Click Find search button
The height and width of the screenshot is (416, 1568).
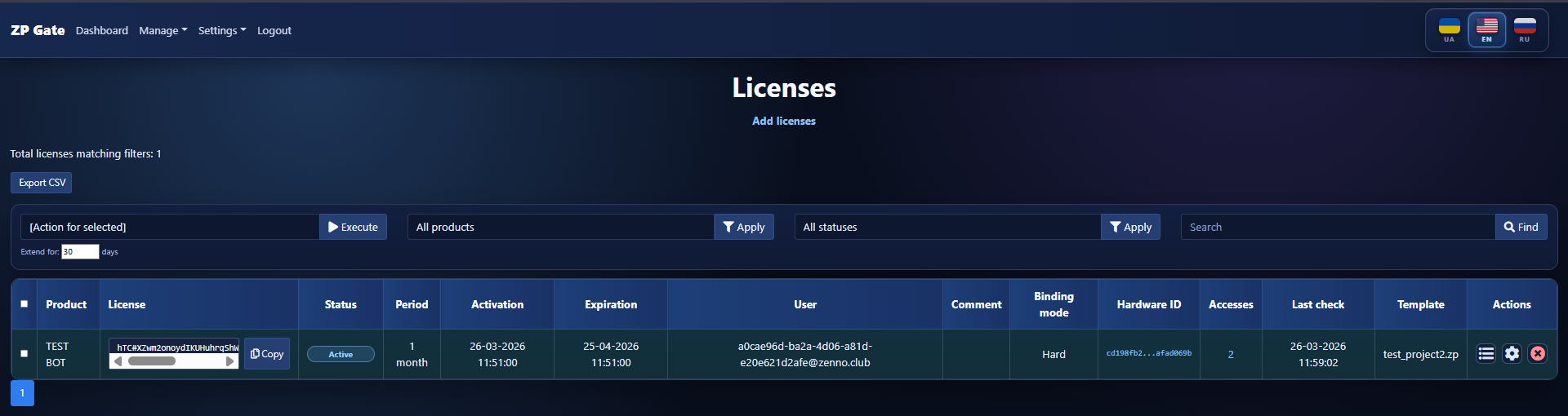[1521, 227]
